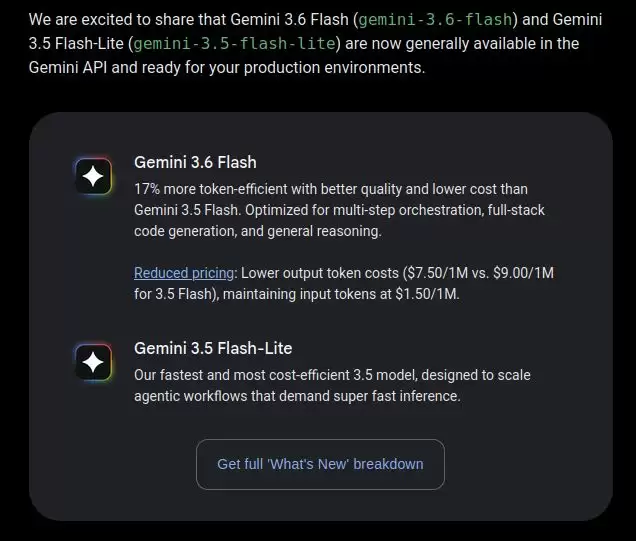Image resolution: width=636 pixels, height=541 pixels.
Task: Click the Gemini 3.6 Flash heading
Action: [x=195, y=162]
